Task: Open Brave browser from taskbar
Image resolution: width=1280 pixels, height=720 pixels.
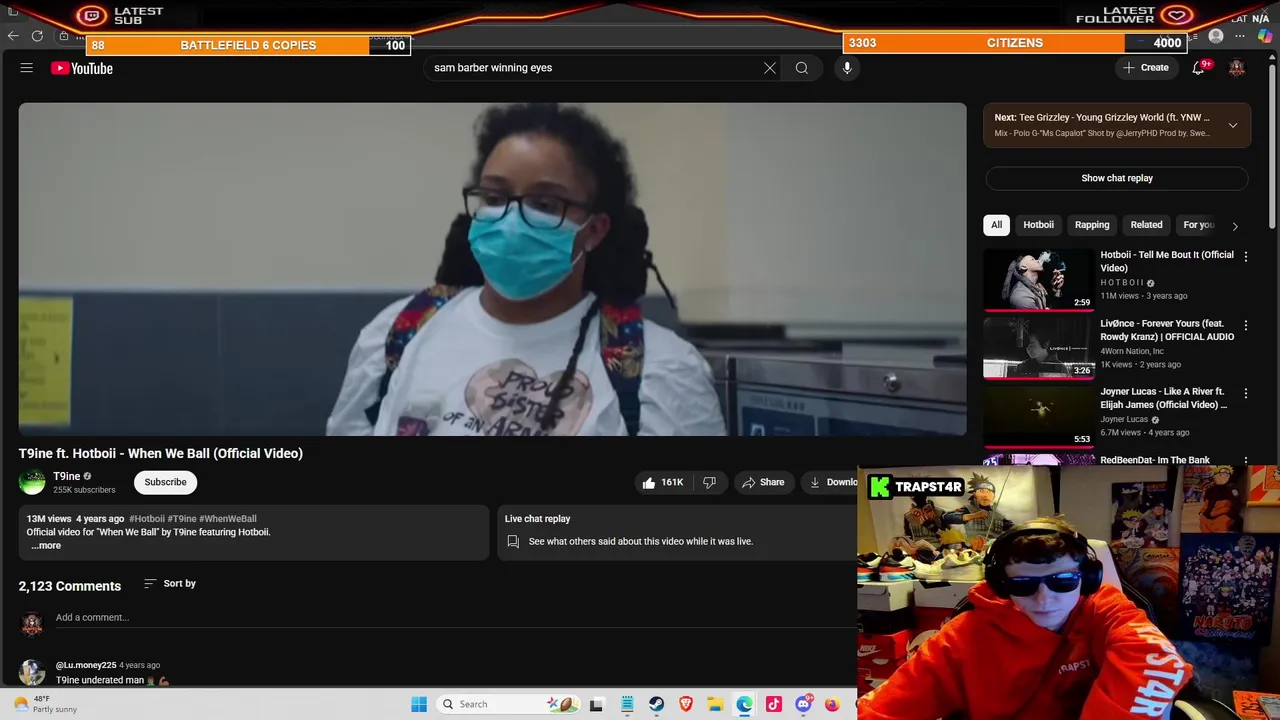Action: (x=686, y=704)
